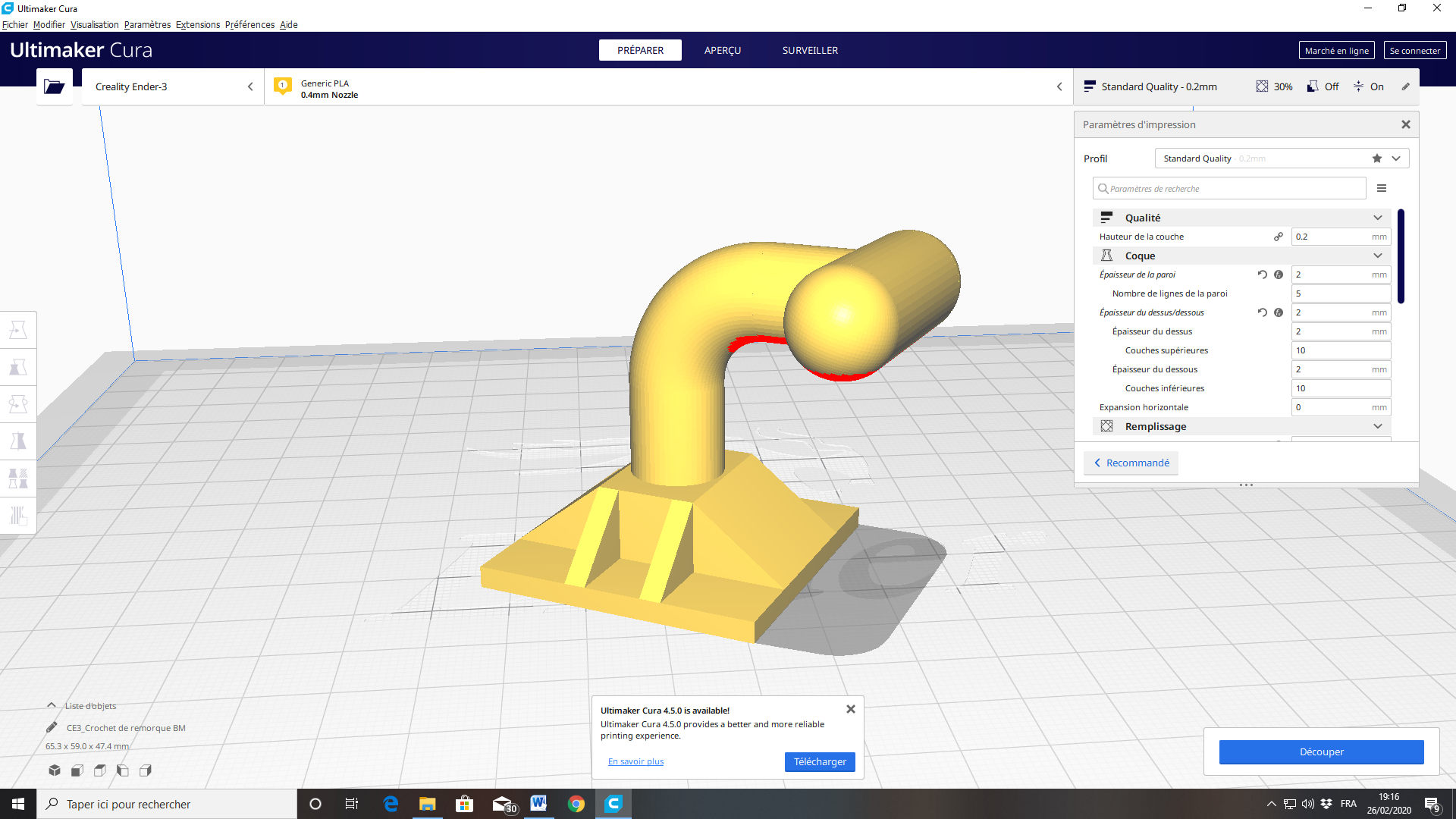Click the Hauteur de la couche value field

pyautogui.click(x=1341, y=237)
